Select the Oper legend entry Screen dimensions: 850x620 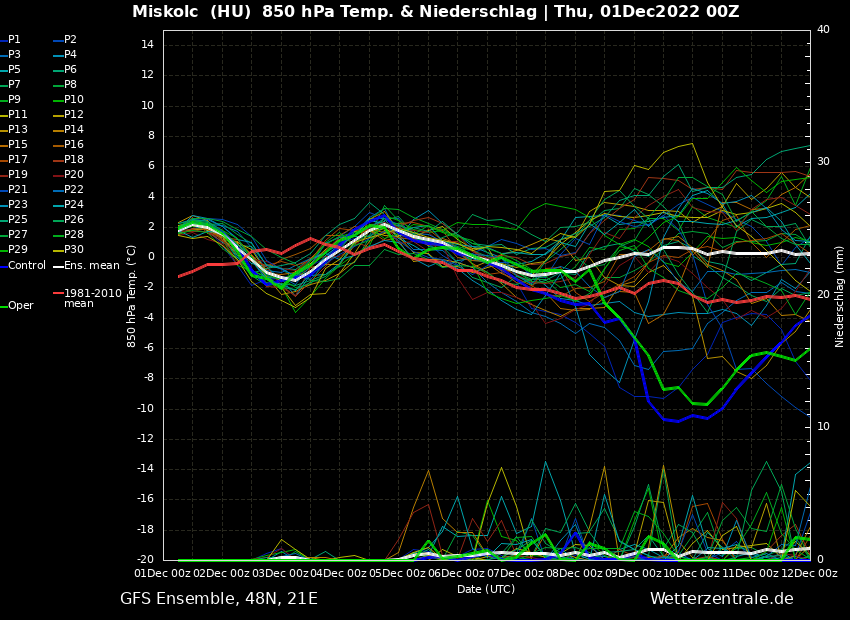[20, 306]
